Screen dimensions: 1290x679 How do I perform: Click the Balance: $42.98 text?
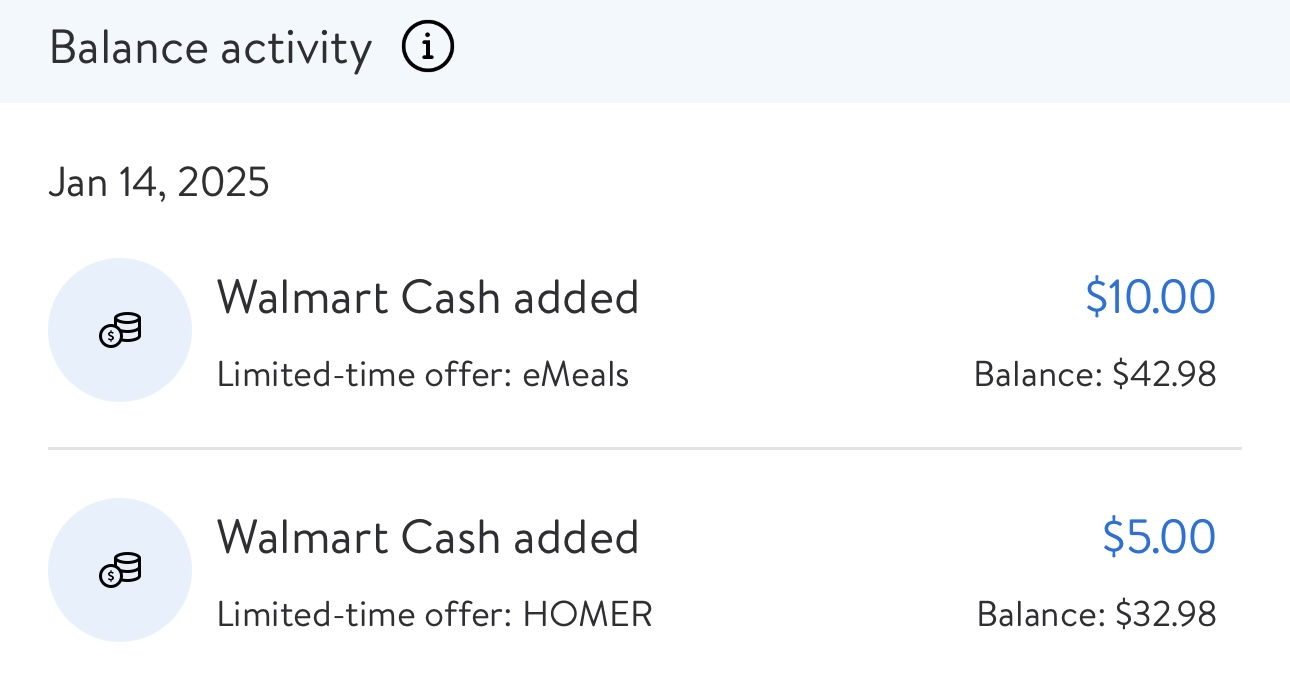(1095, 375)
